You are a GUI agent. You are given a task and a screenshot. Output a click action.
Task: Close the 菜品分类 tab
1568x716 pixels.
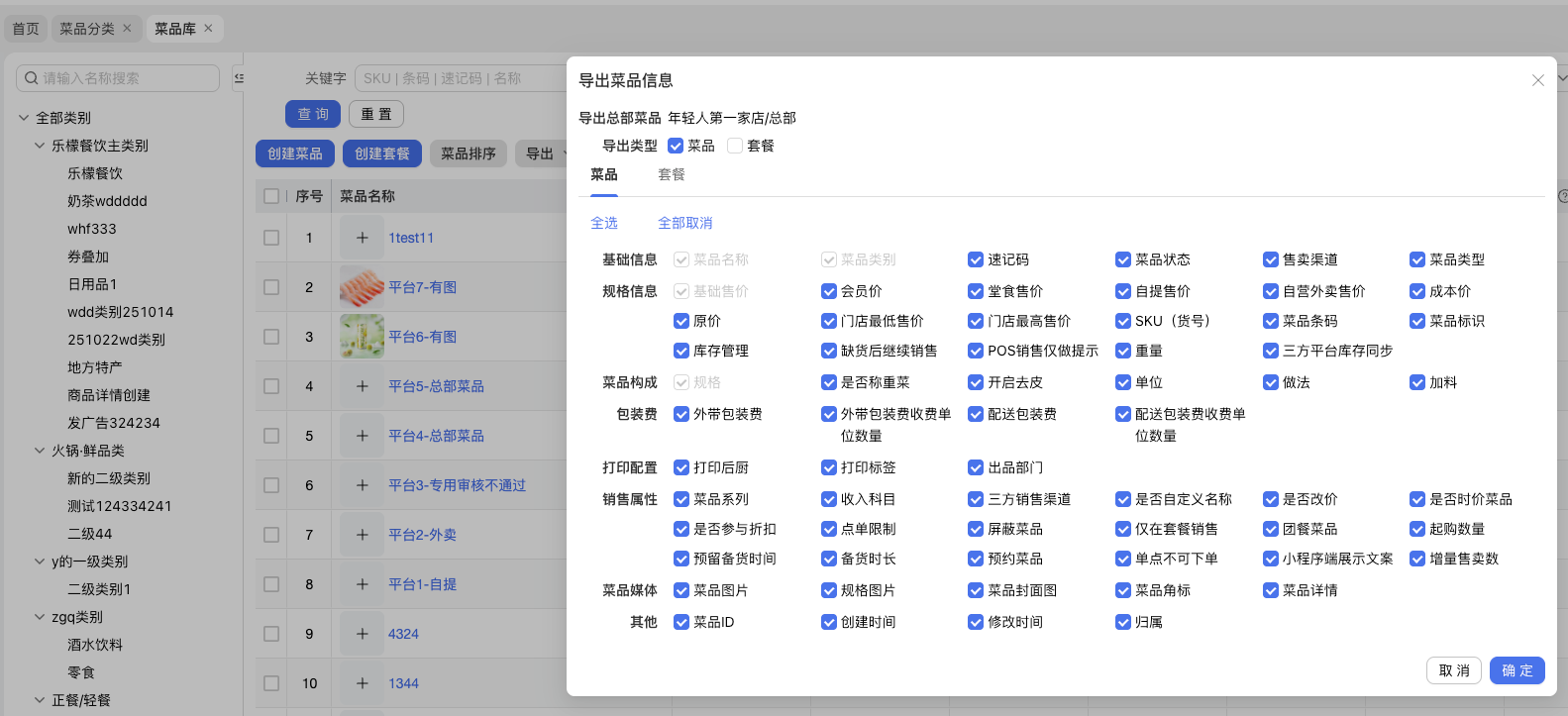pyautogui.click(x=127, y=29)
